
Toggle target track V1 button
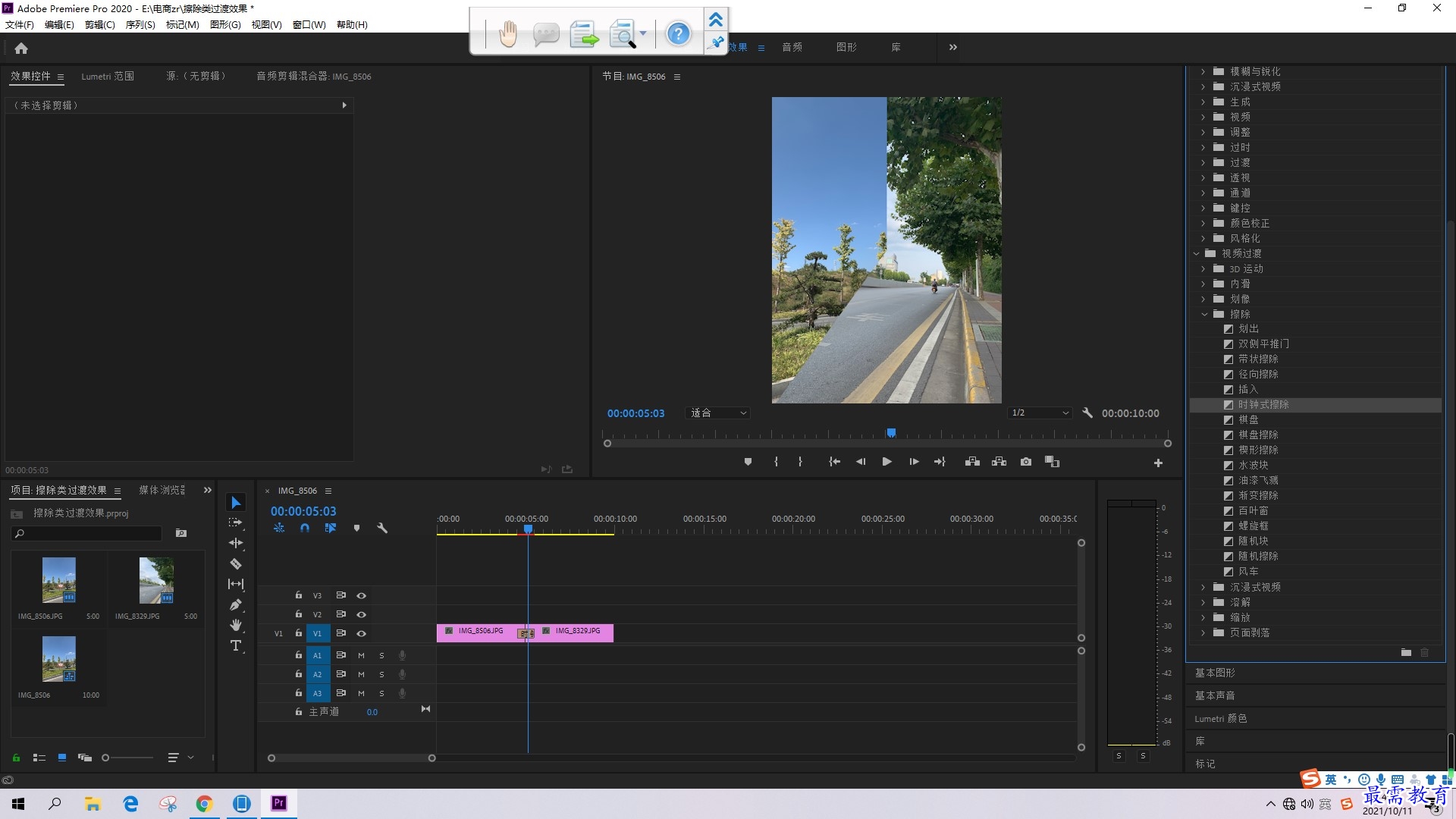click(318, 633)
